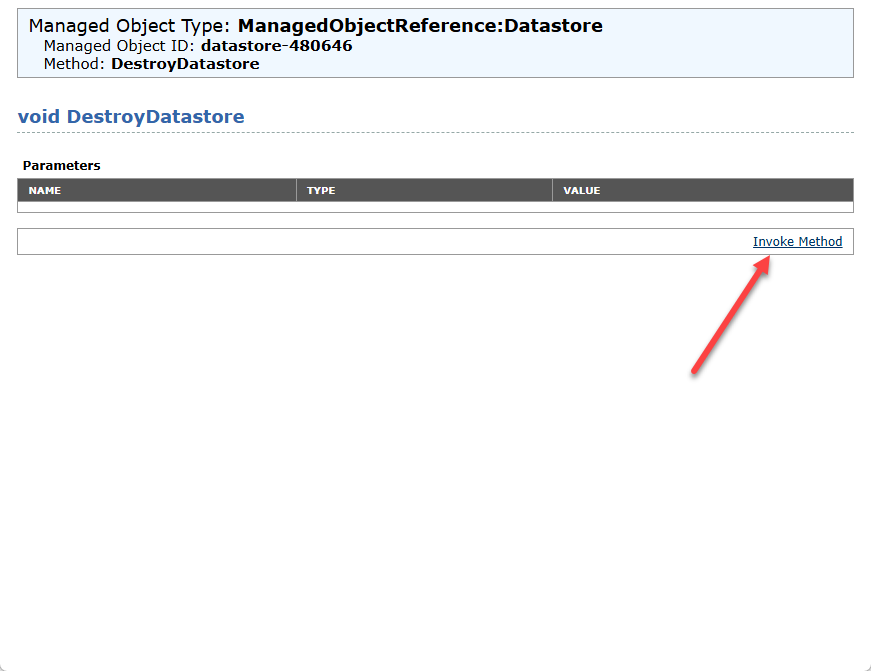Click the "Managed Object ID:" label
The height and width of the screenshot is (671, 871).
coord(120,46)
